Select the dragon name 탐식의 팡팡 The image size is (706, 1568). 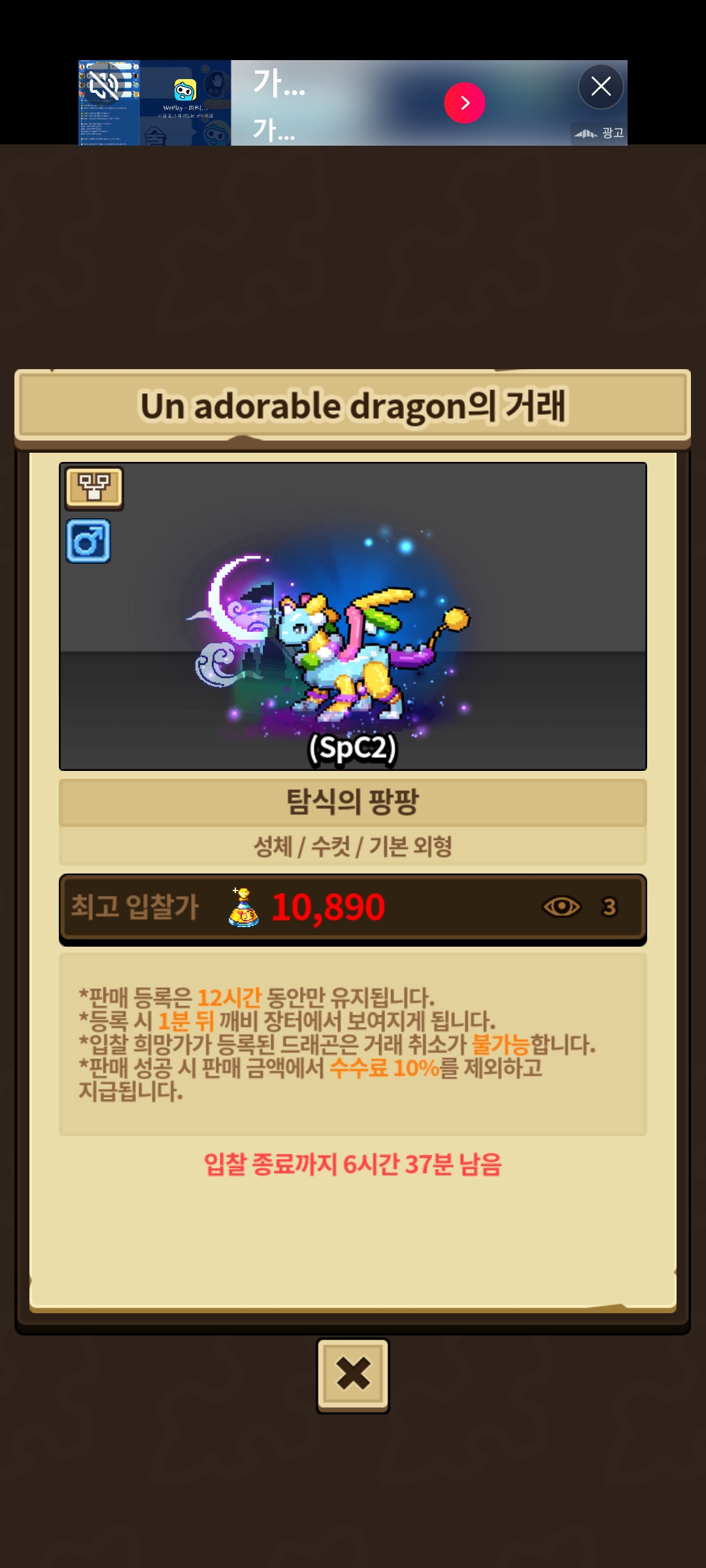[353, 802]
